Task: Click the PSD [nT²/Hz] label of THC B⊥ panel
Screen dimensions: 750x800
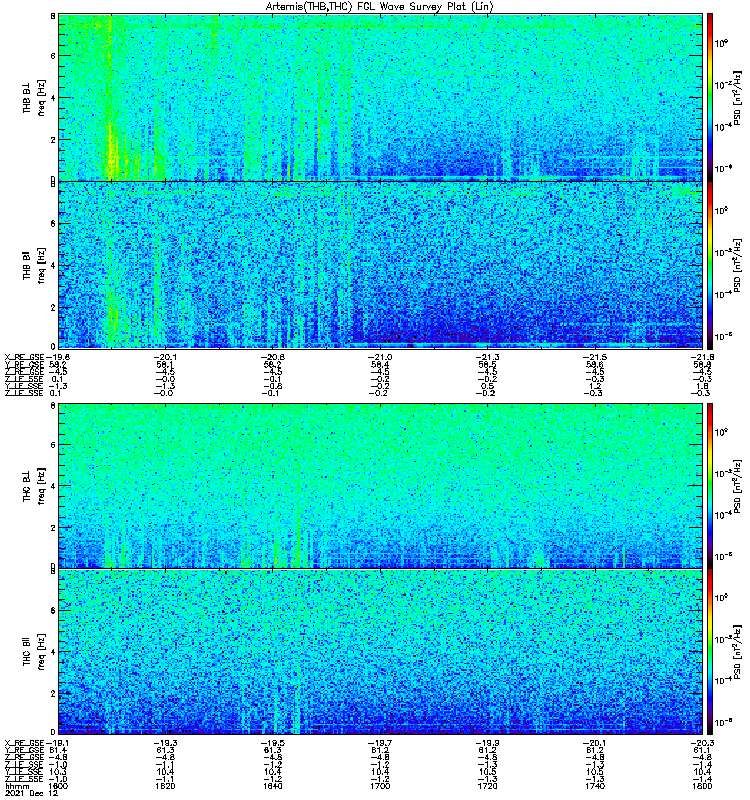Action: click(738, 486)
